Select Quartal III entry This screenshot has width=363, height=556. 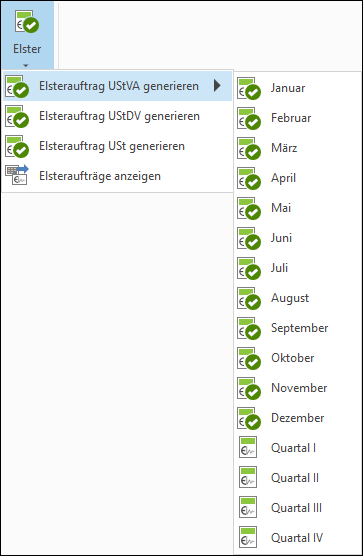pos(297,508)
